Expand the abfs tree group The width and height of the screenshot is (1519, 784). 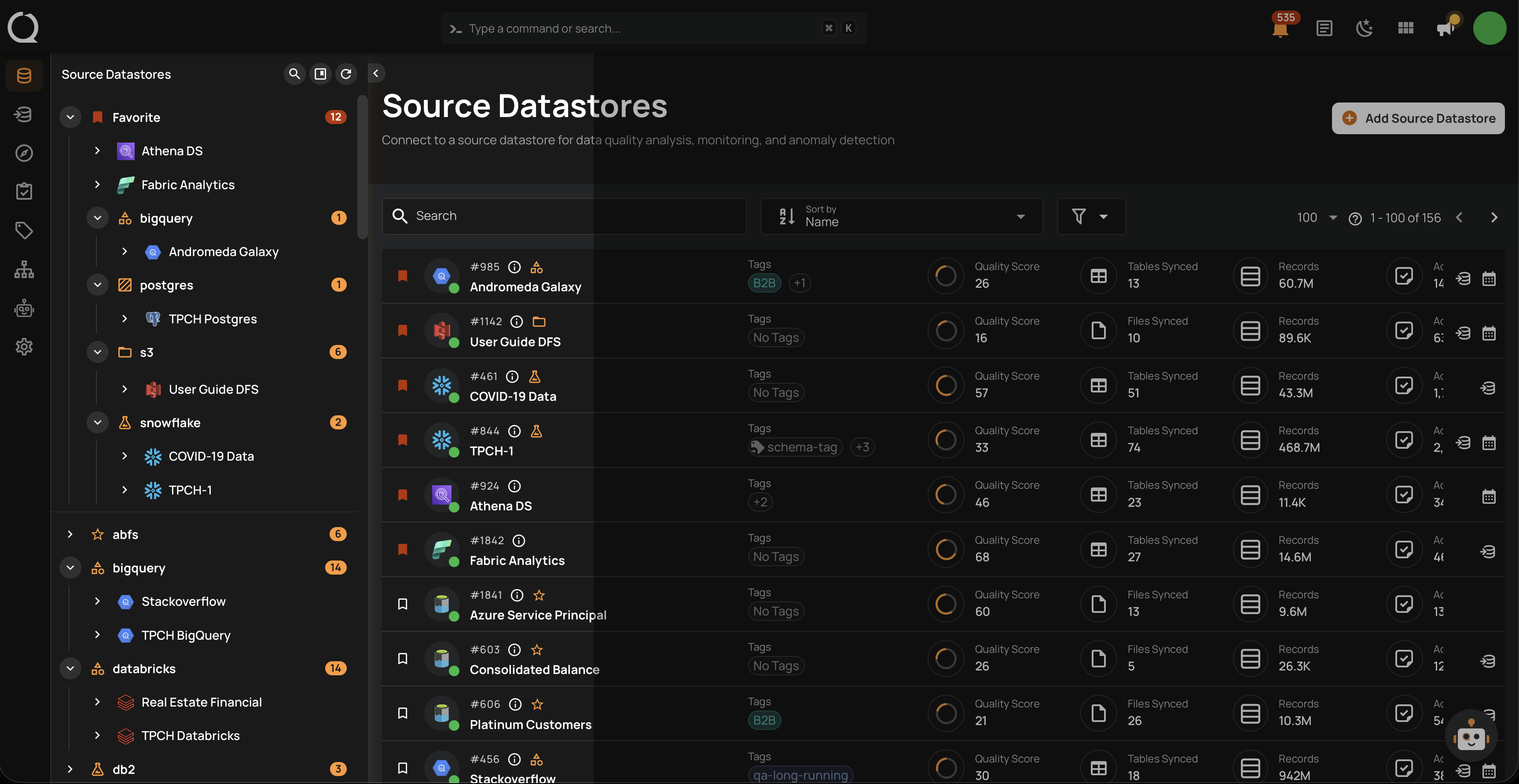click(70, 534)
